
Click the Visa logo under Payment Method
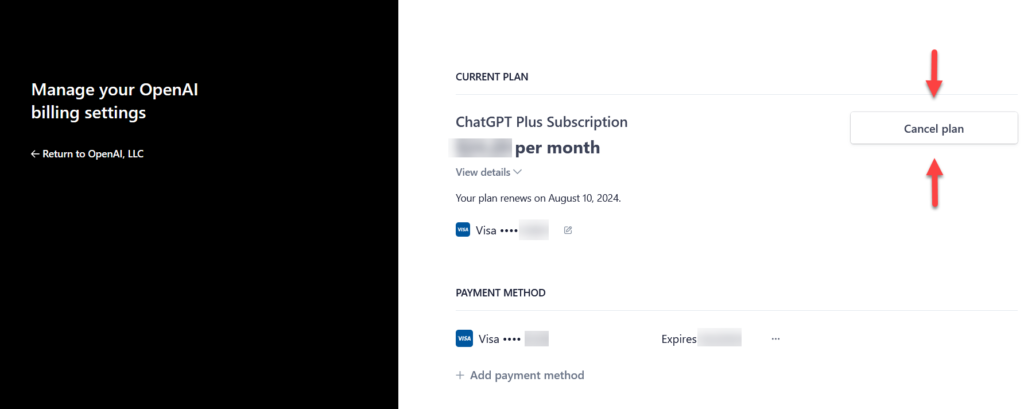point(463,339)
